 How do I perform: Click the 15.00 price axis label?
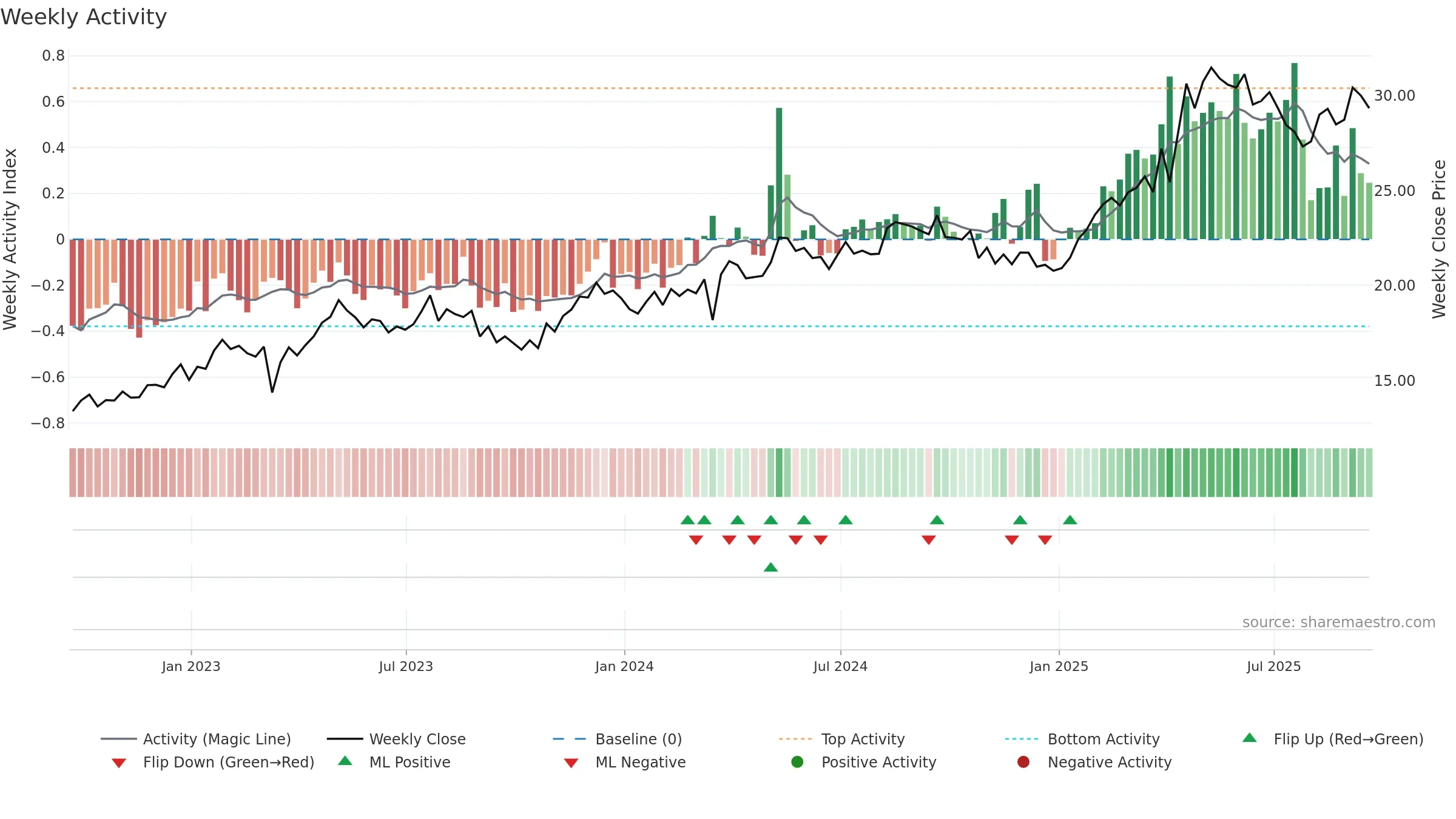tap(1395, 380)
